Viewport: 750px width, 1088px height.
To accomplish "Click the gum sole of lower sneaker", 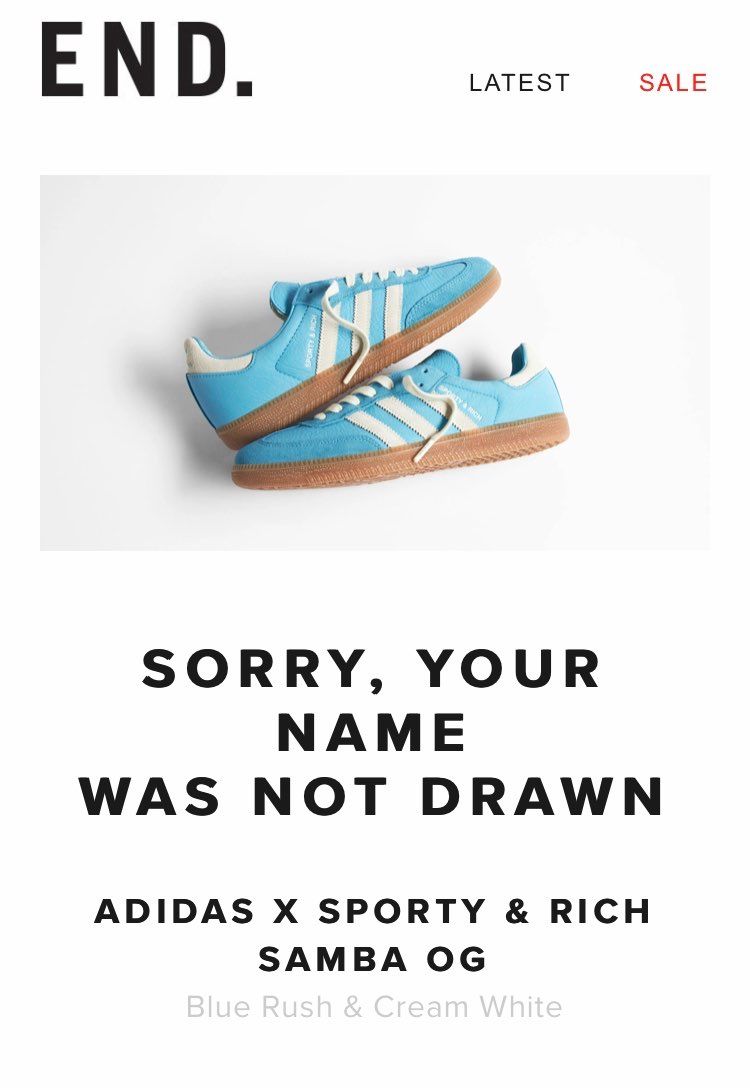I will coord(402,461).
